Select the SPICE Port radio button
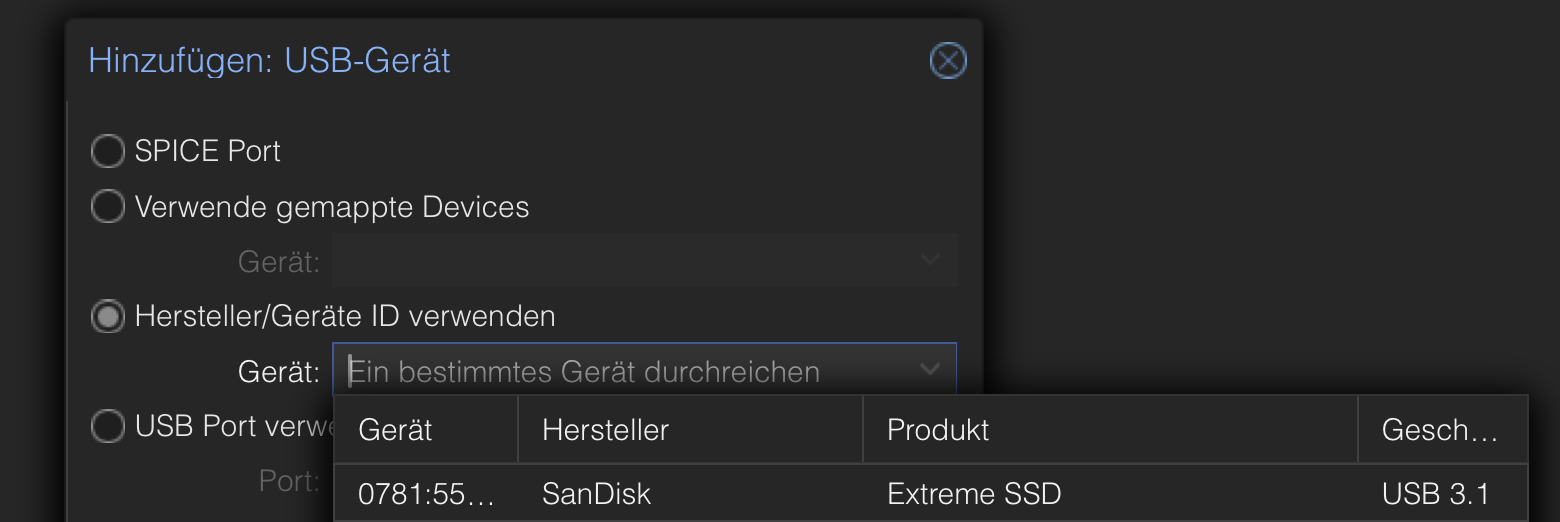The image size is (1560, 522). (x=107, y=152)
